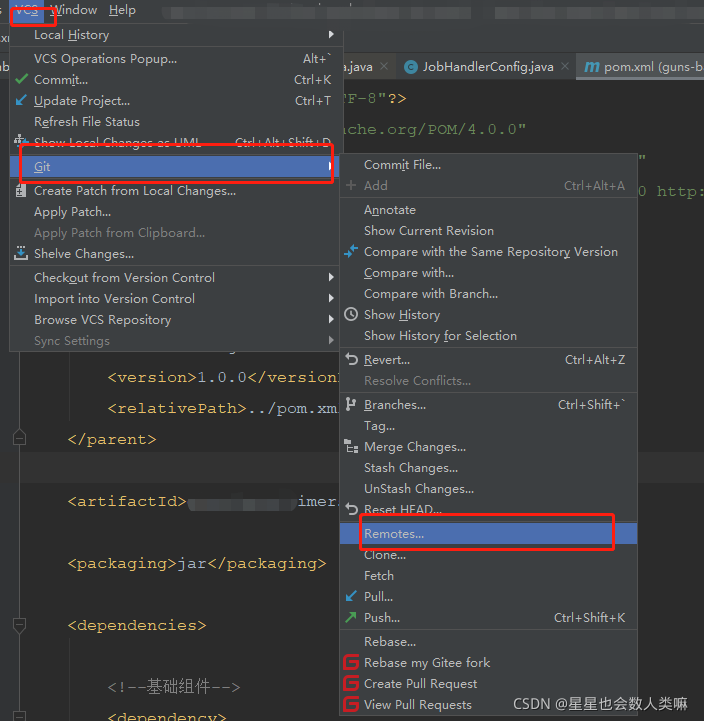Click the patch icon beside Create Patch
The image size is (704, 721).
tap(21, 190)
